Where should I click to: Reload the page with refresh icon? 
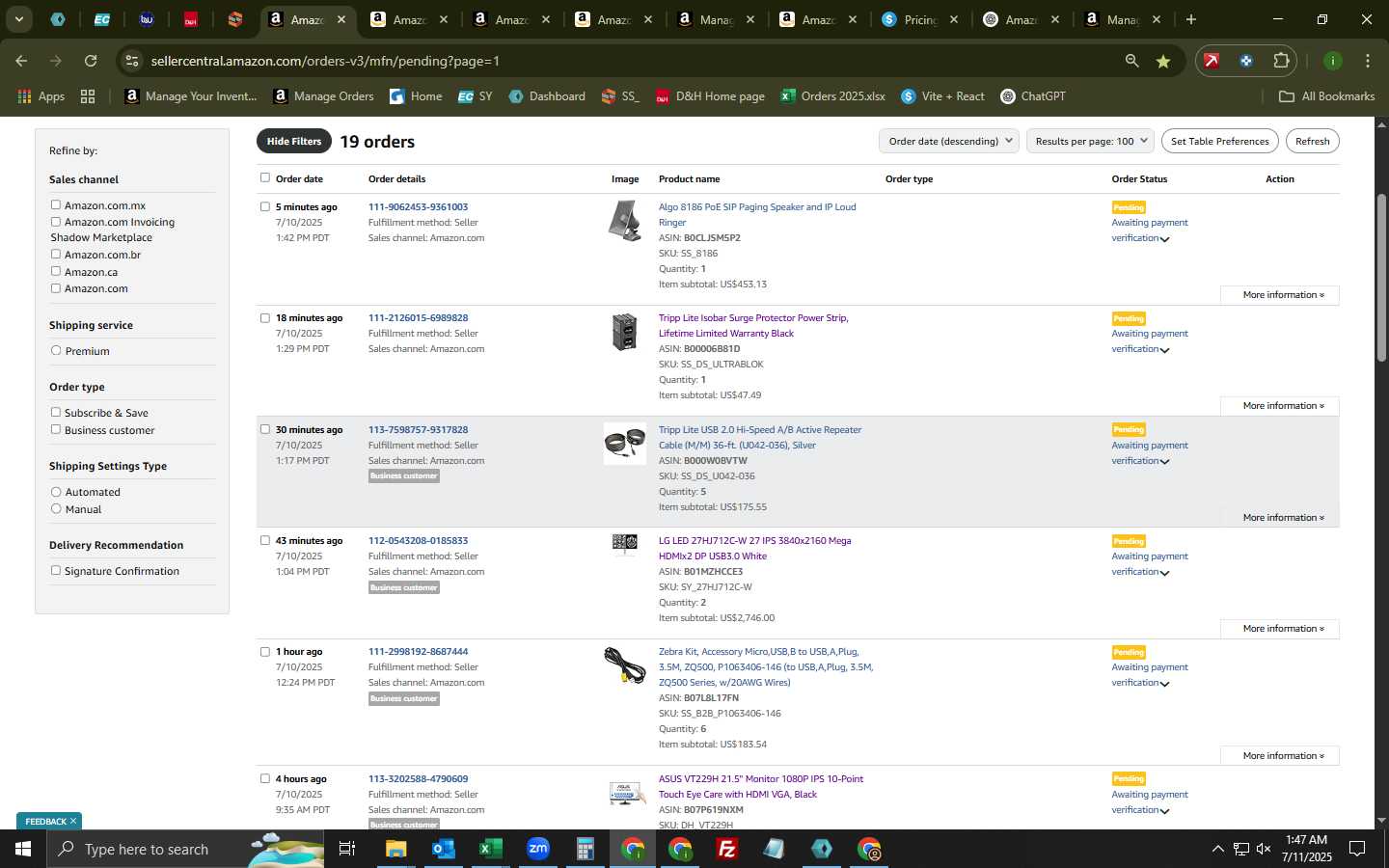(91, 61)
